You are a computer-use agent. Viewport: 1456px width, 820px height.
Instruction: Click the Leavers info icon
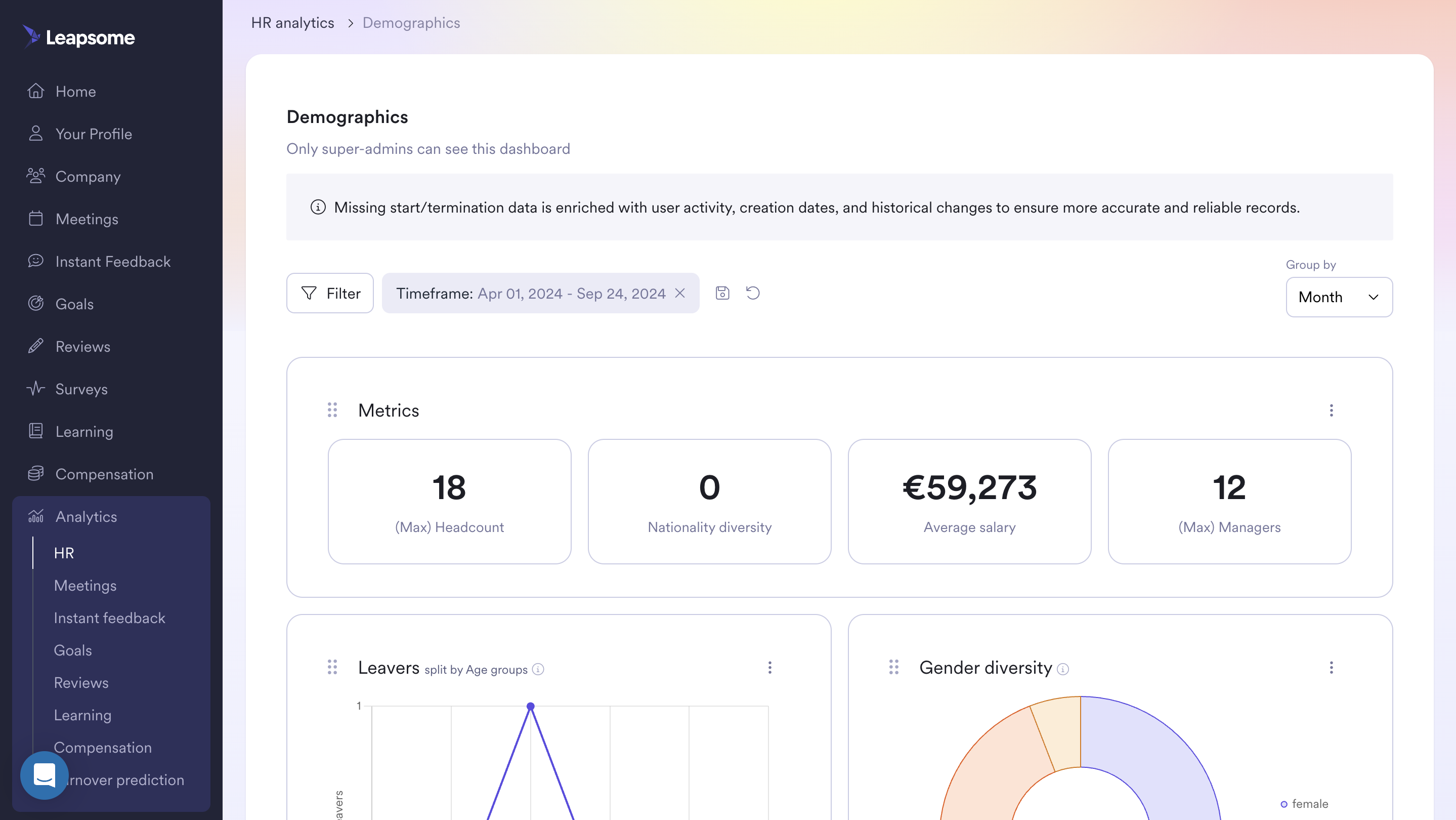pos(538,669)
